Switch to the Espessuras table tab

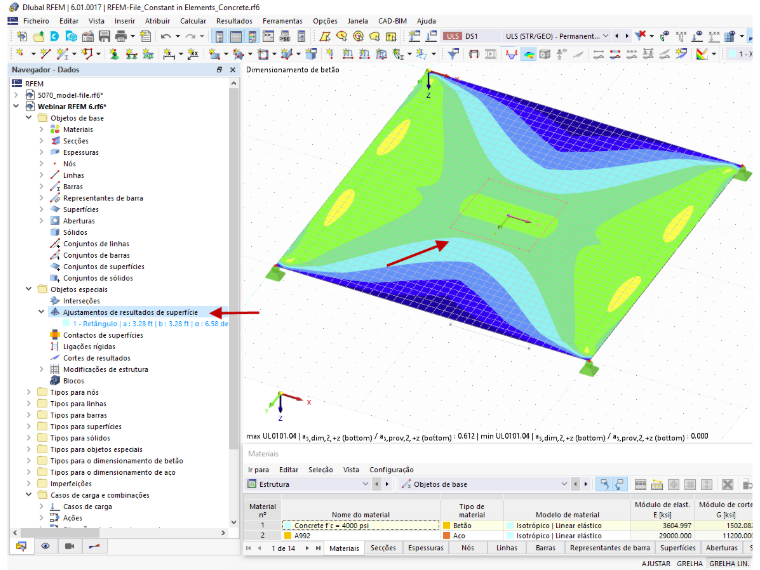(426, 548)
